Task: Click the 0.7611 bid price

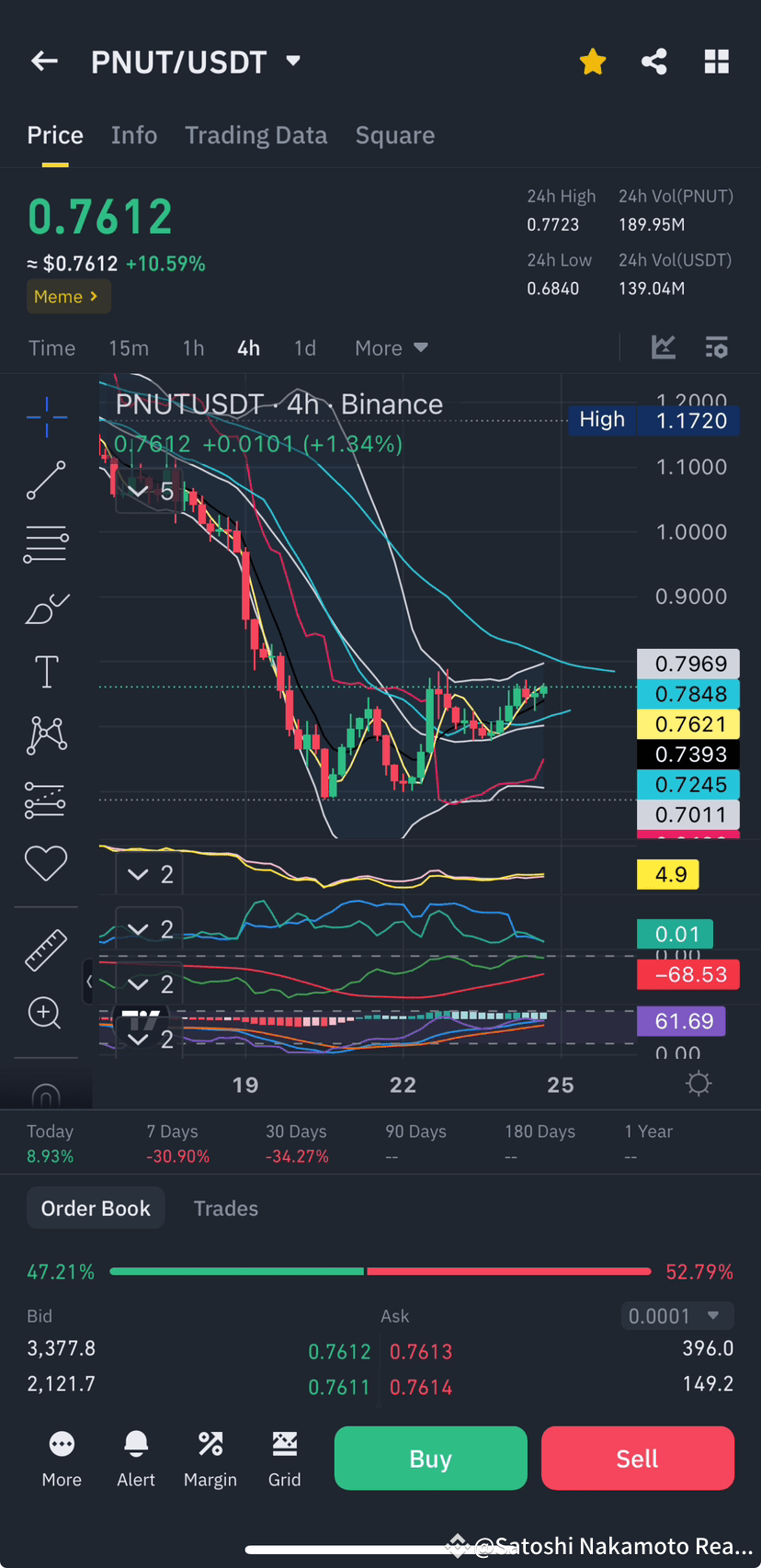Action: (x=339, y=1387)
